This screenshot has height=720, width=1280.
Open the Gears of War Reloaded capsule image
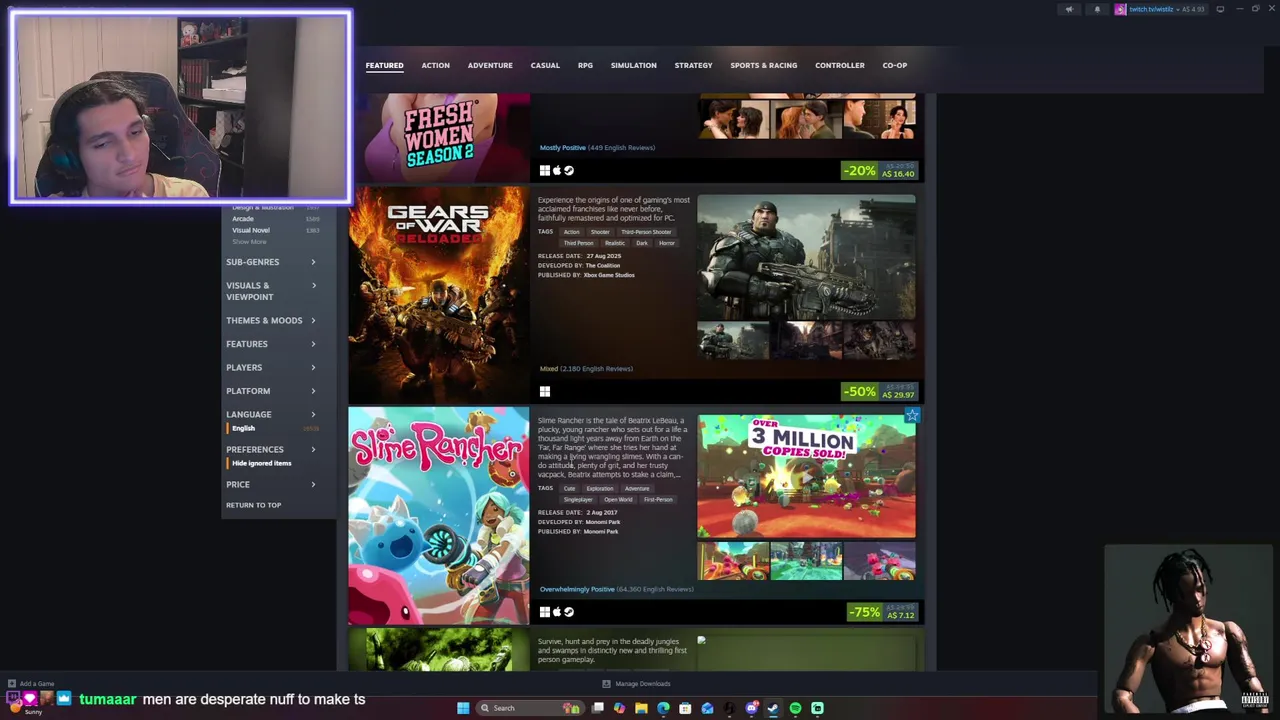point(438,294)
